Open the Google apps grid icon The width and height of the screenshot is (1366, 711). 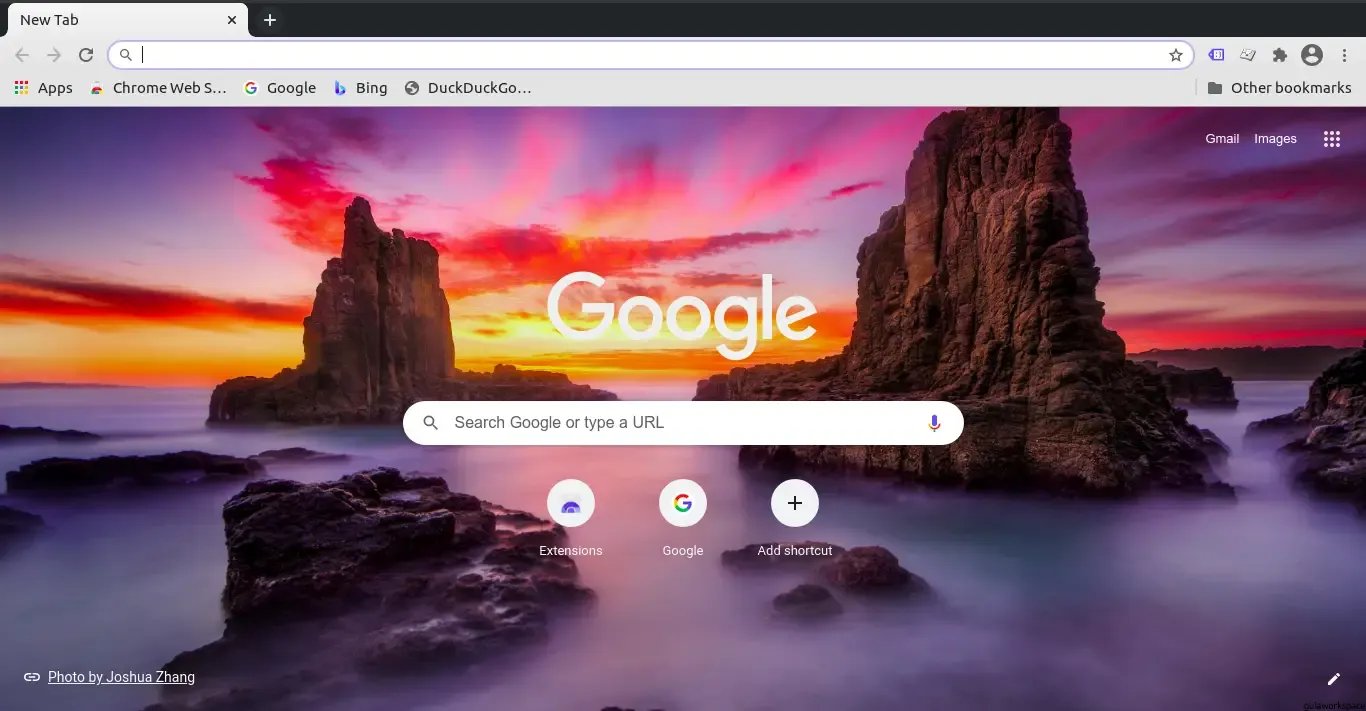coord(1331,139)
